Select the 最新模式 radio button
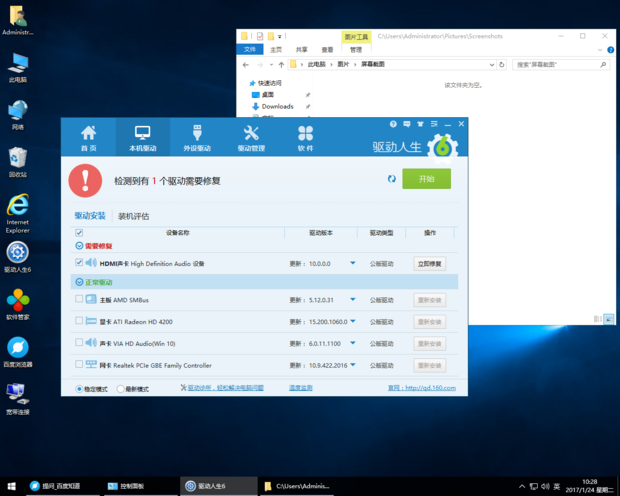This screenshot has width=620, height=496. click(121, 389)
